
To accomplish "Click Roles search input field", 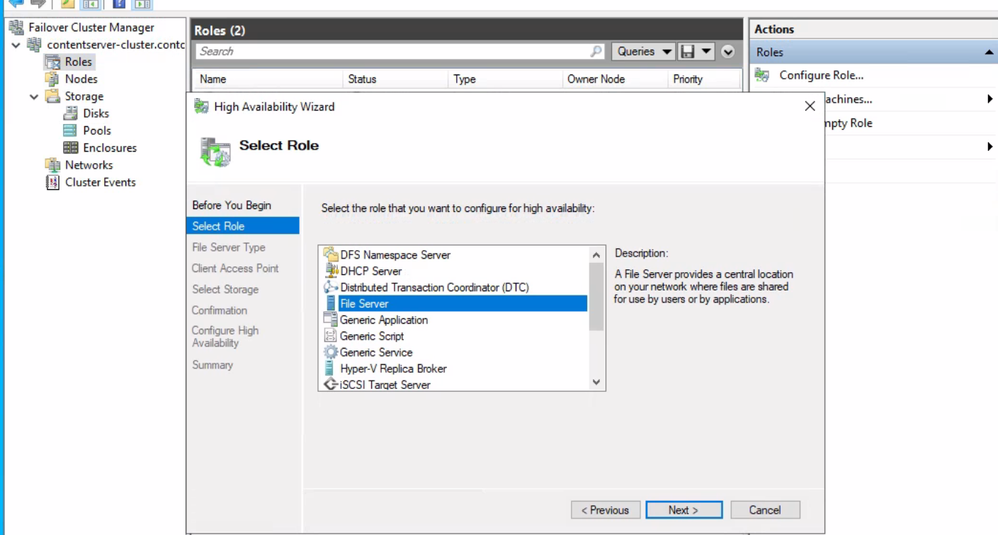I will click(x=391, y=52).
